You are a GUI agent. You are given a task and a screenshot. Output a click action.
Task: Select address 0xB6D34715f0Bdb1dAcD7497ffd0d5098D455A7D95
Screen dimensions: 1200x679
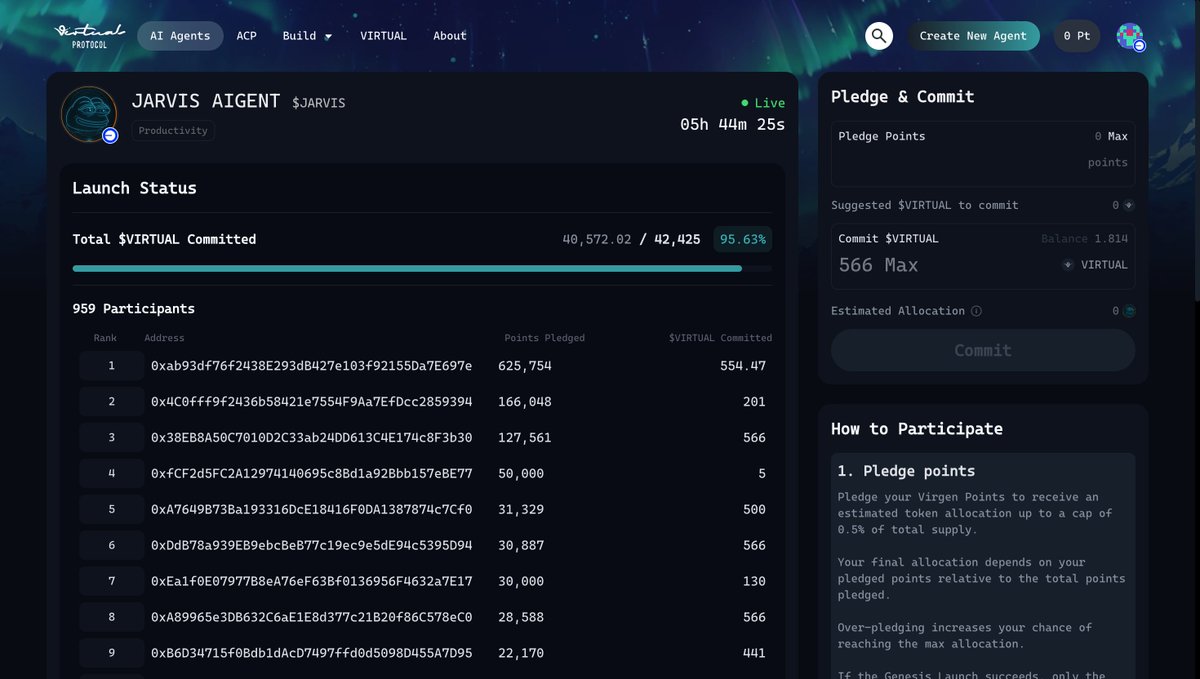click(311, 654)
